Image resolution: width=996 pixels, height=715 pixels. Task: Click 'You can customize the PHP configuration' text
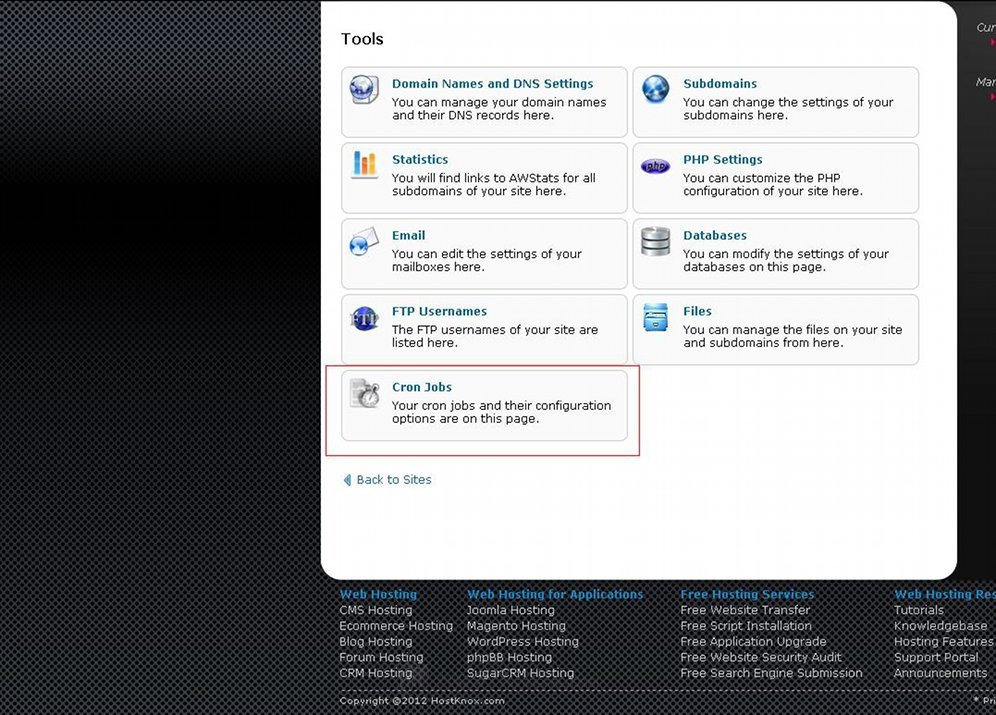click(773, 184)
